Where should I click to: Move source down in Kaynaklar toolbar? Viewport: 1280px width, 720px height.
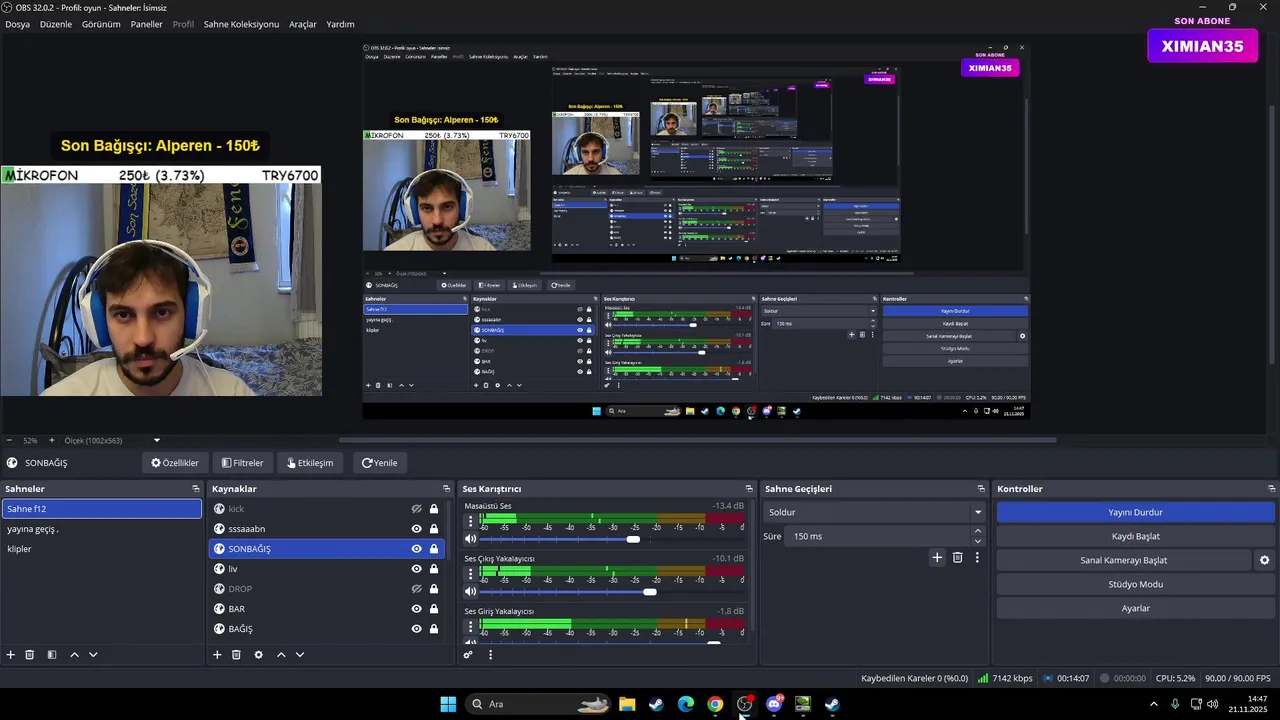pyautogui.click(x=300, y=655)
